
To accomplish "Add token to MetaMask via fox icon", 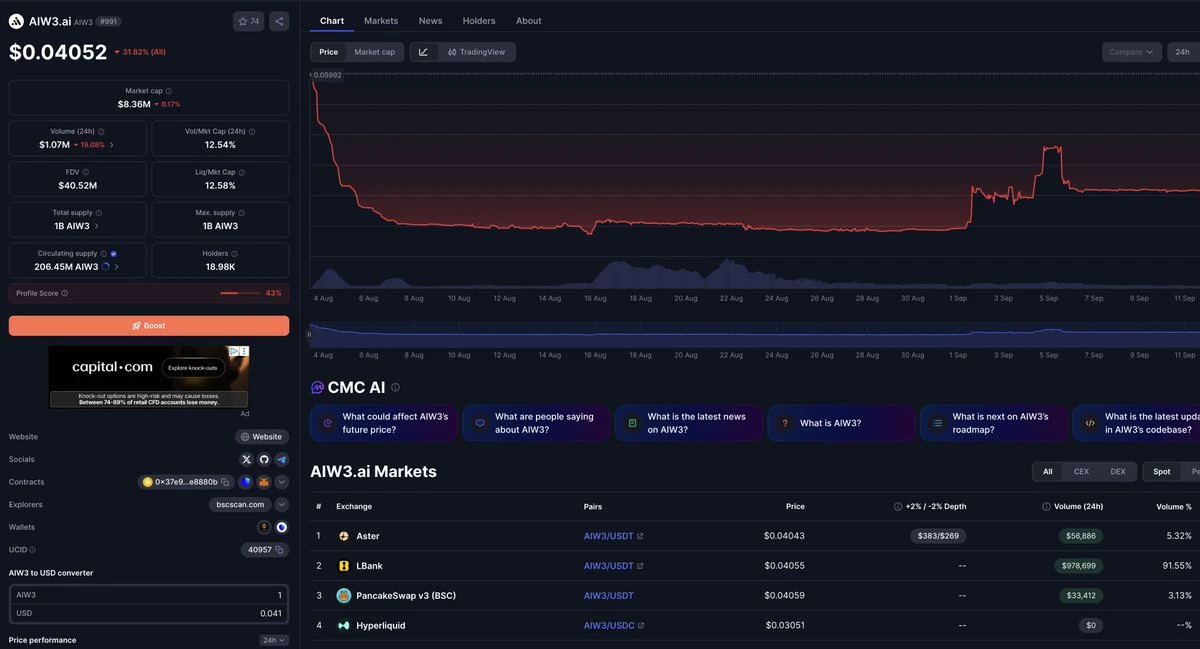I will point(264,482).
